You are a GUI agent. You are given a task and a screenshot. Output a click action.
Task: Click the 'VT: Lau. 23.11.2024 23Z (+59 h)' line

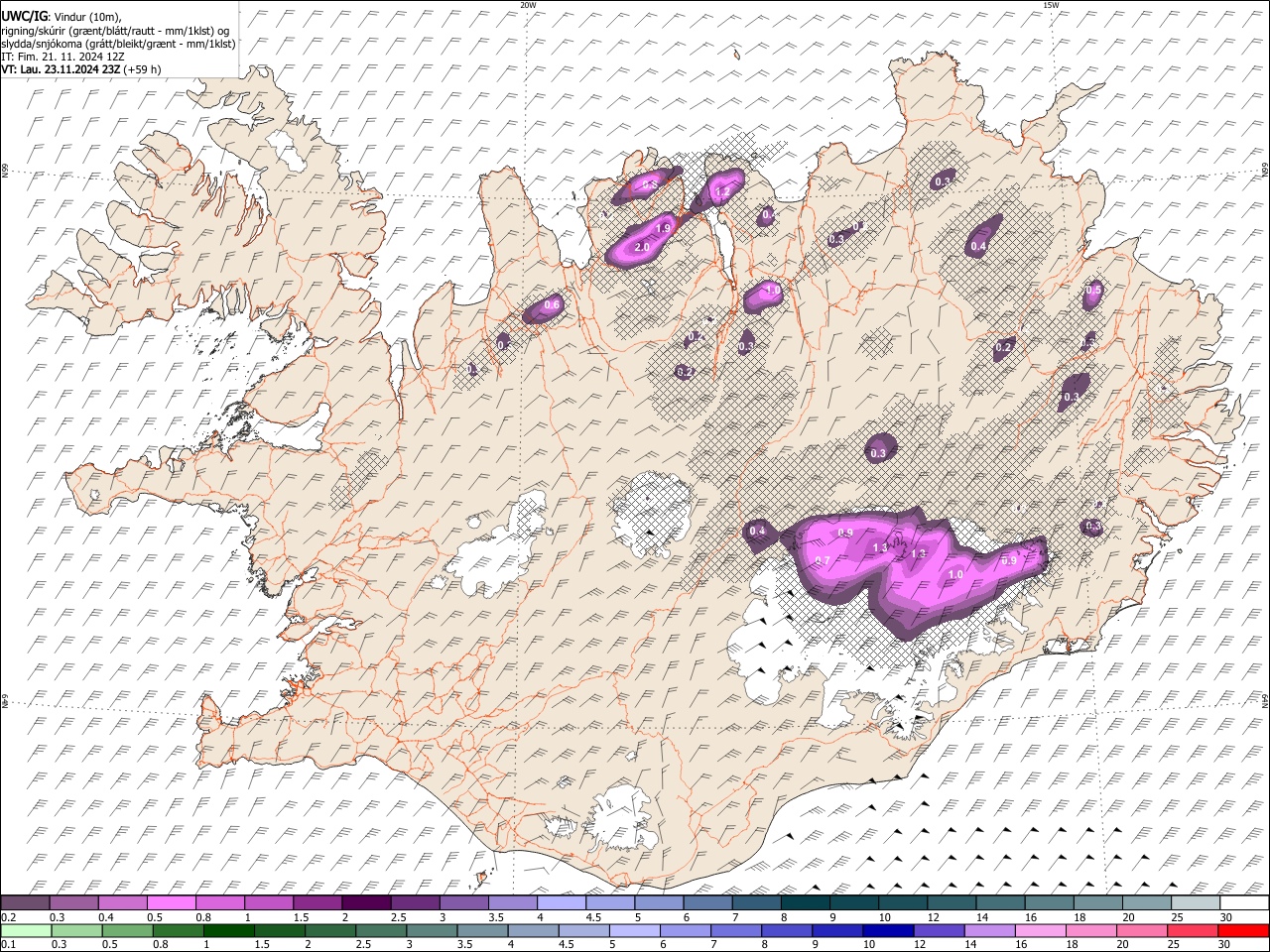(x=80, y=69)
